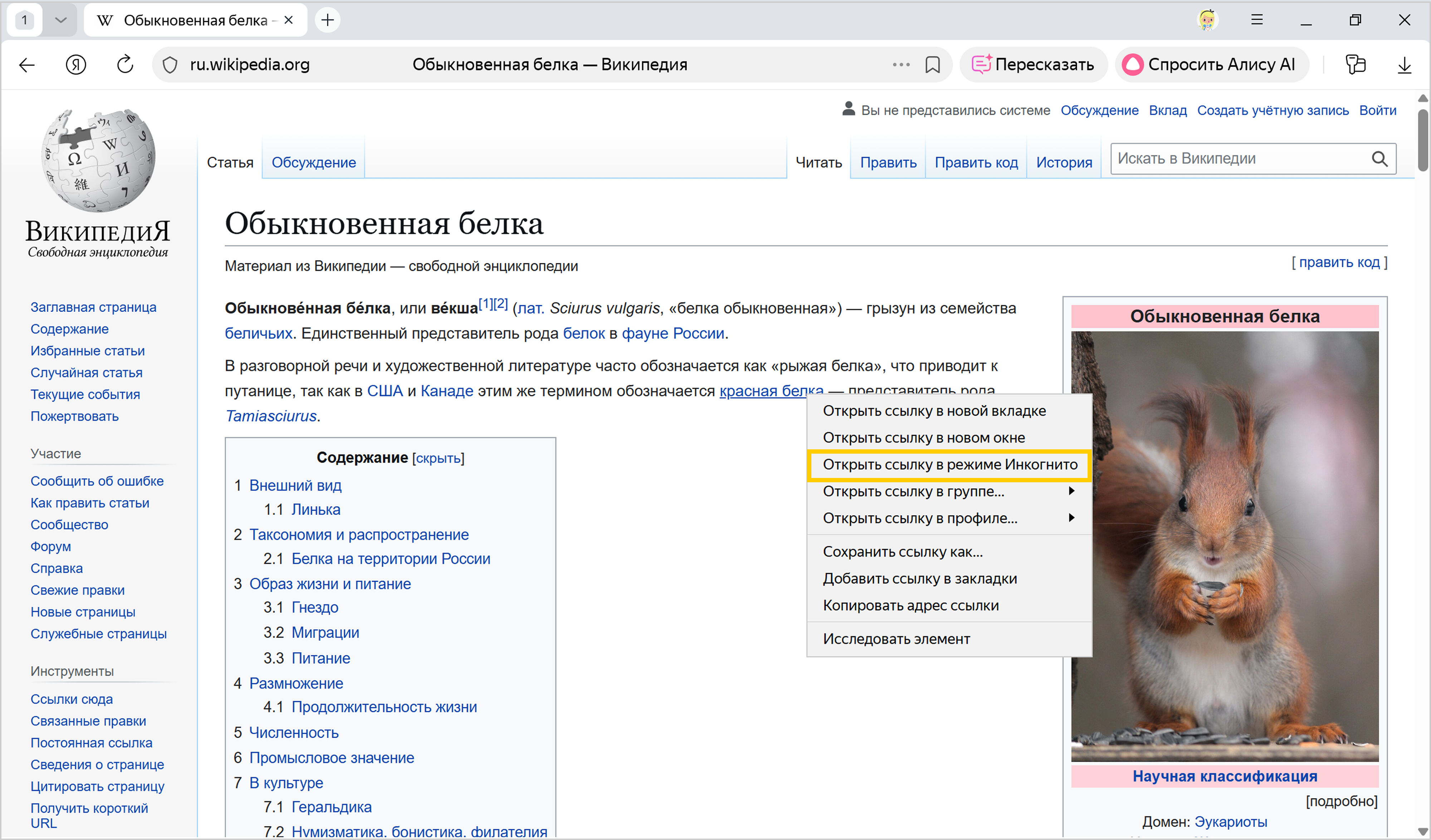Hide the table of contents via скрыть
Screen dimensions: 1431x840
click(438, 458)
